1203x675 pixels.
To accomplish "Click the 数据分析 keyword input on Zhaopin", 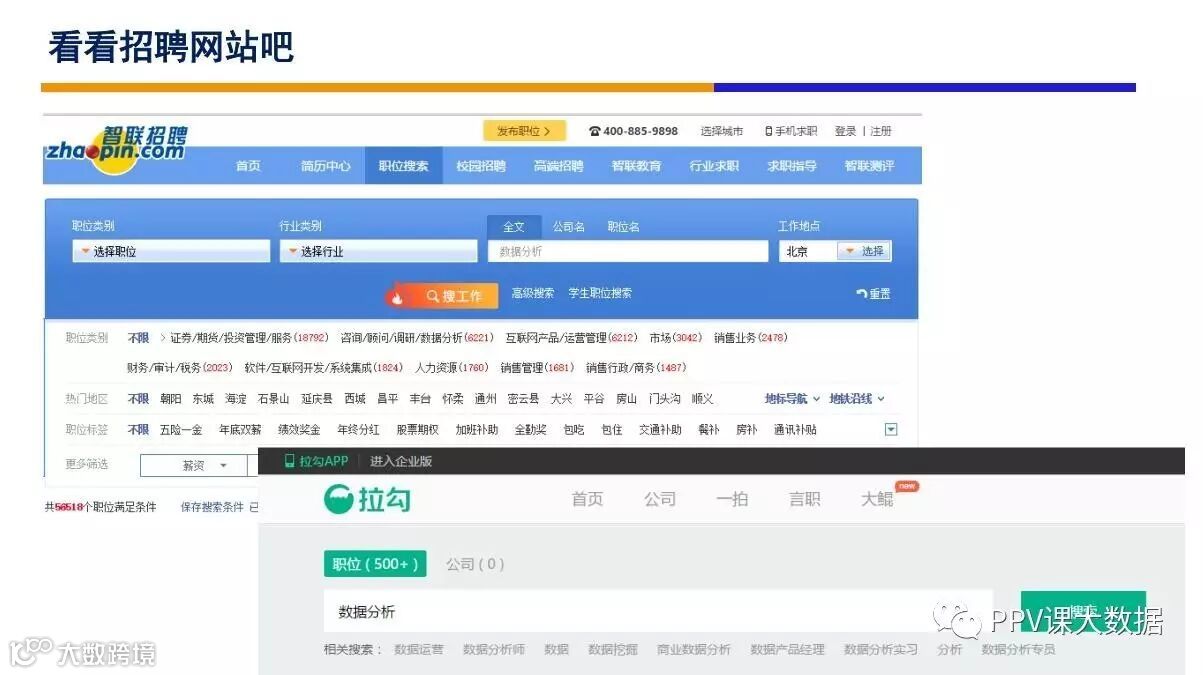I will tap(628, 251).
